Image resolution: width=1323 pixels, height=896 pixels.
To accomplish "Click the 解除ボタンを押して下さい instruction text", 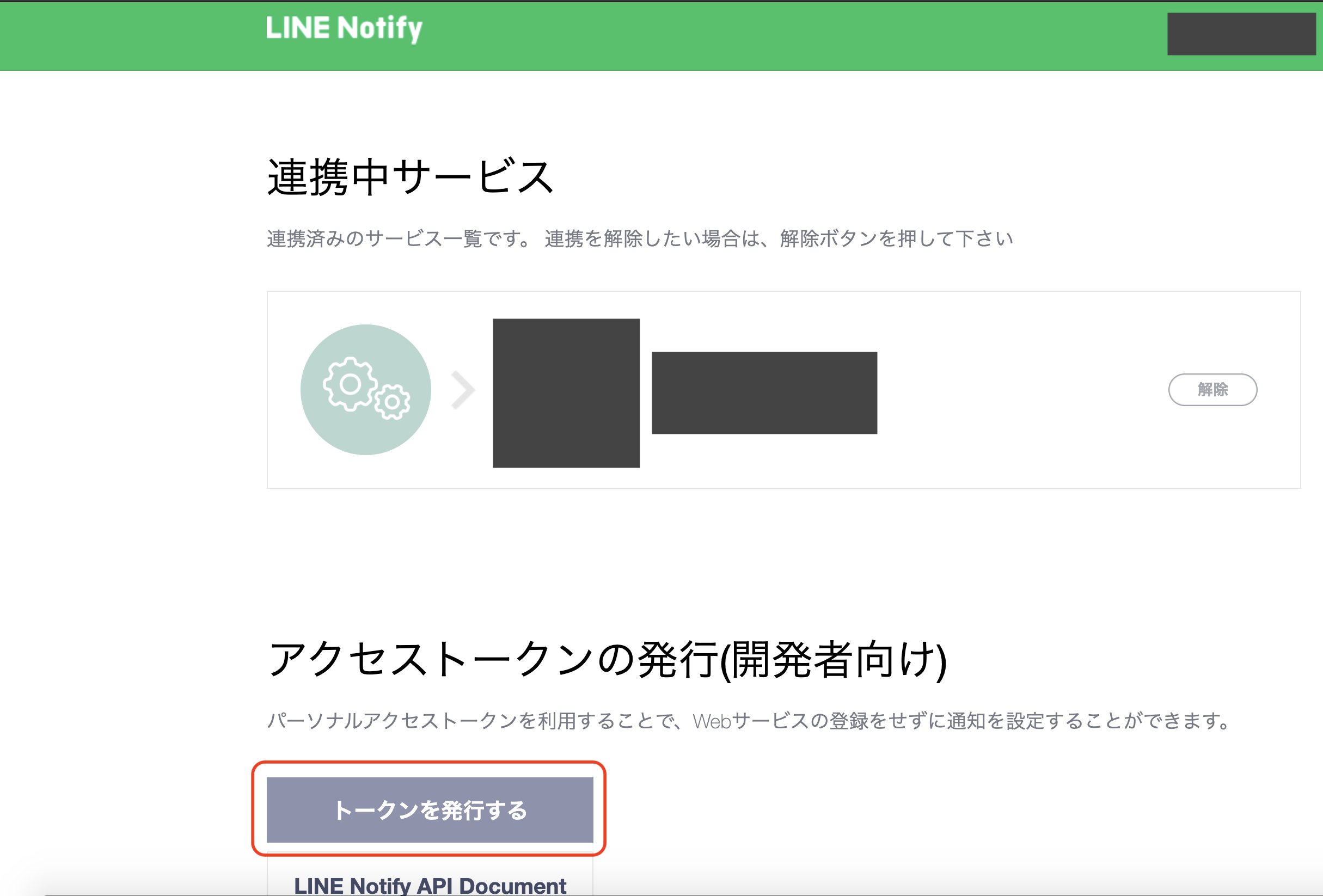I will click(x=896, y=239).
